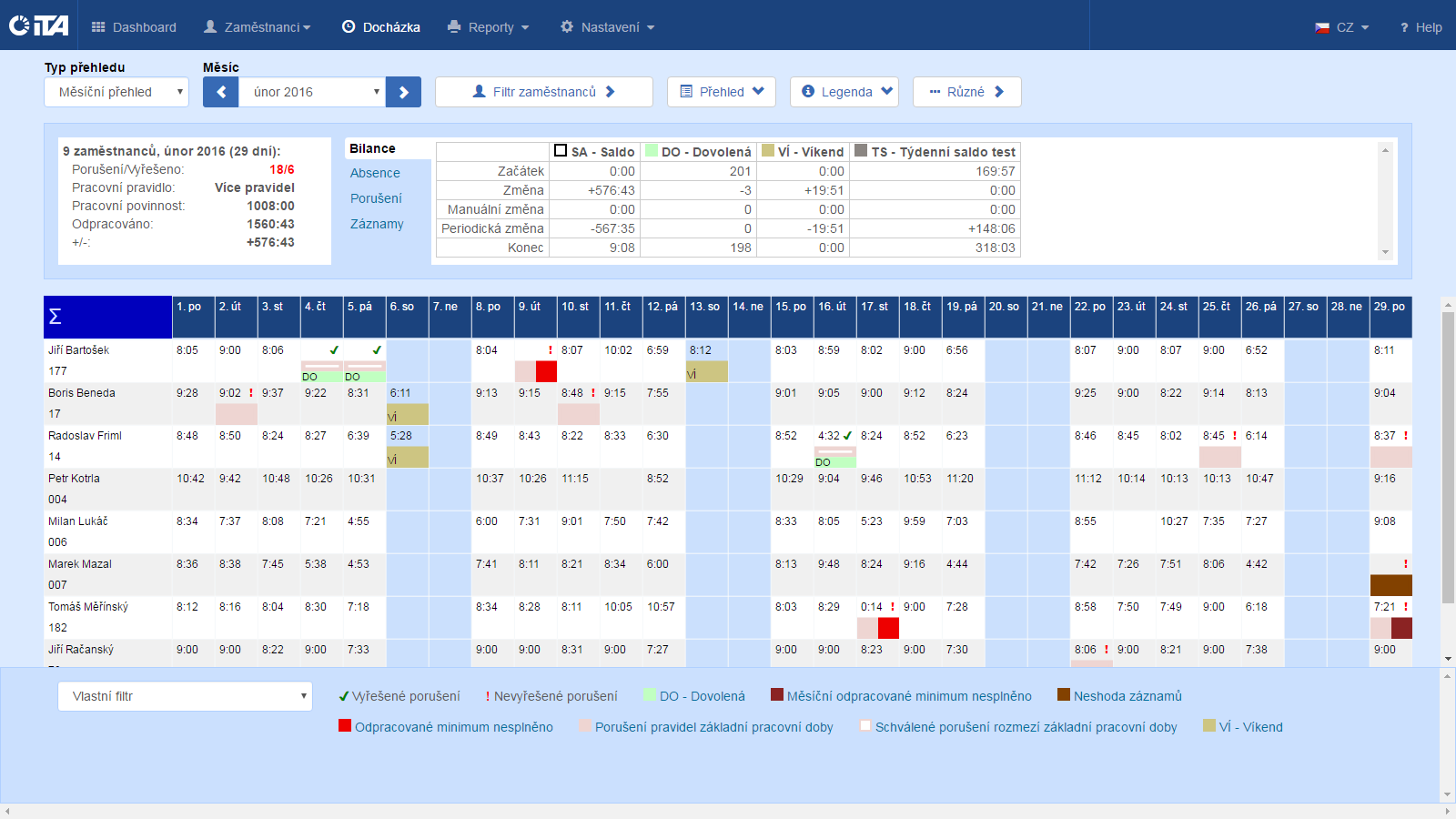Click resolved violation checkmark for Radoslav Friml
This screenshot has width=1456, height=819.
(x=848, y=436)
